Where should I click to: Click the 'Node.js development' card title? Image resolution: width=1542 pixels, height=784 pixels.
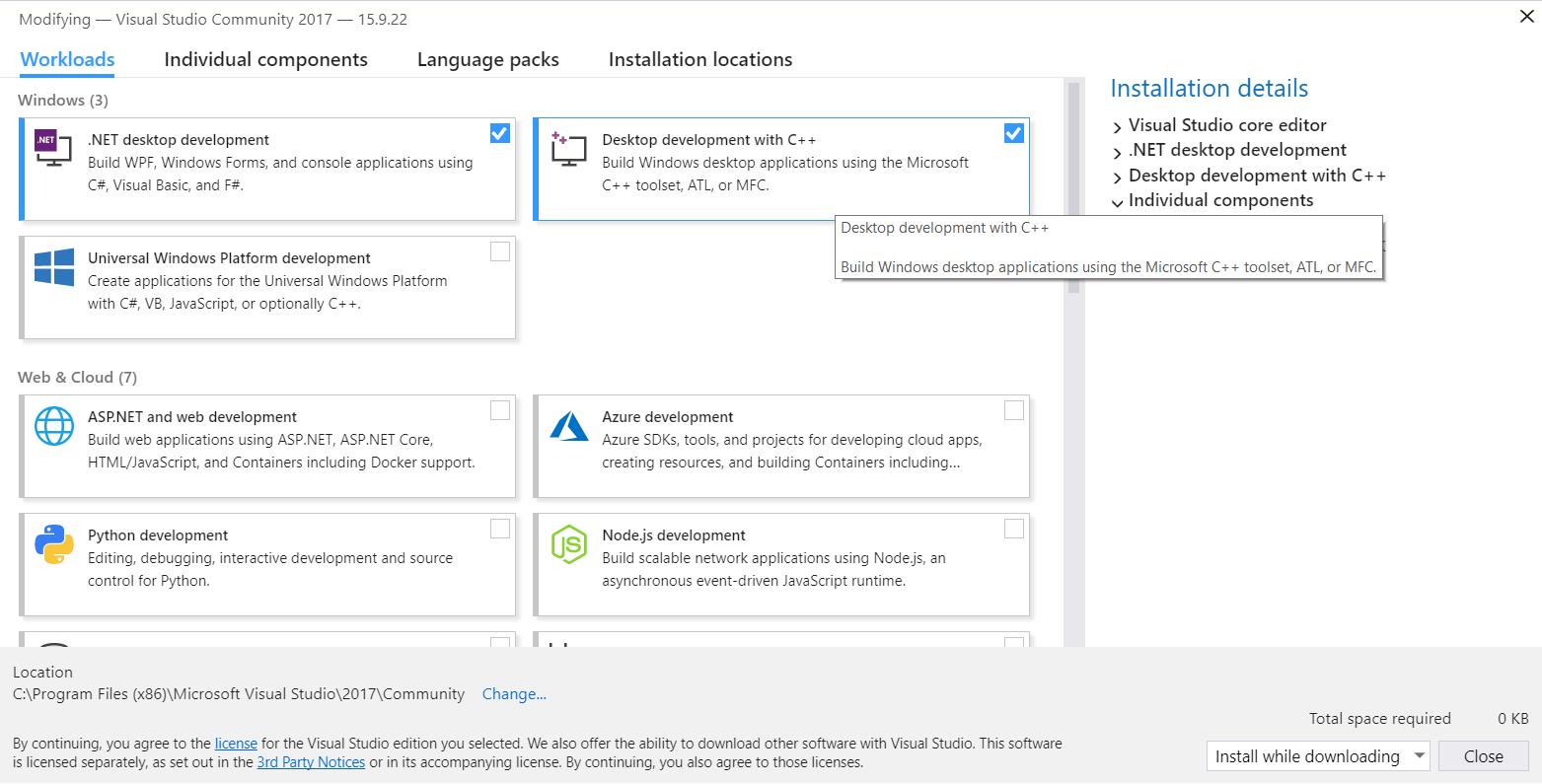click(x=674, y=535)
